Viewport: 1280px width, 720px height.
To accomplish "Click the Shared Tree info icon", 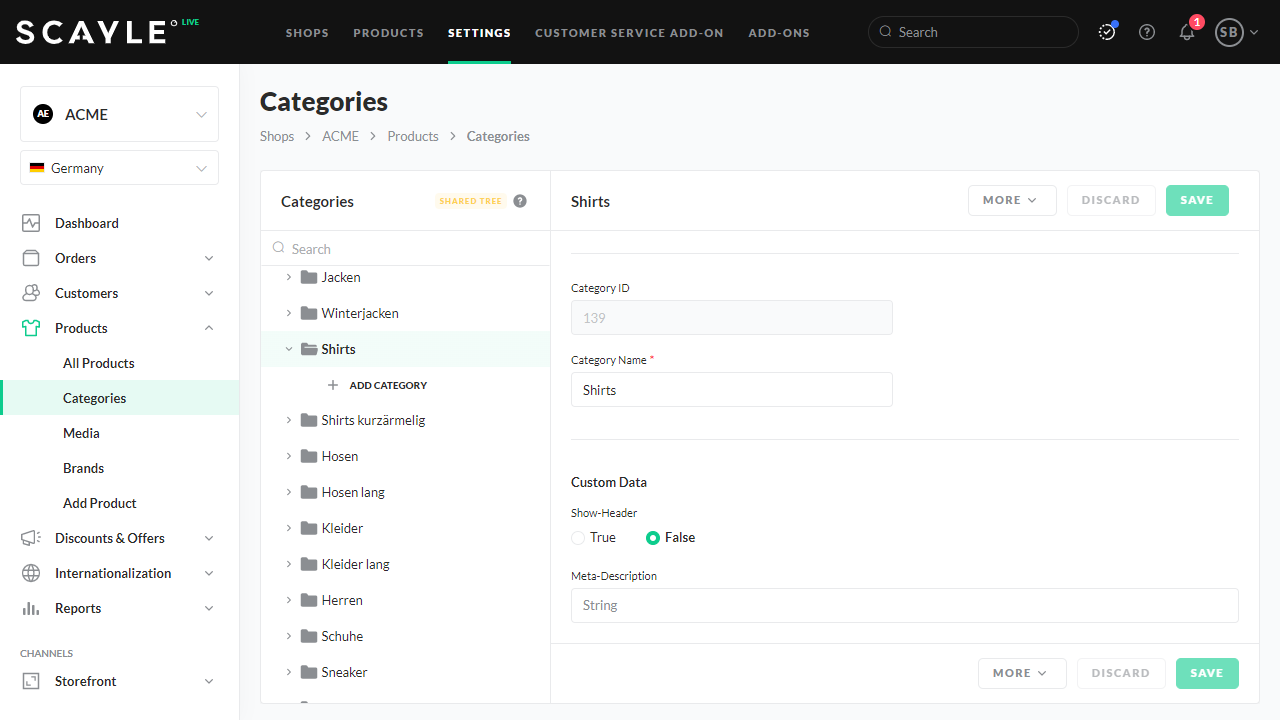I will [520, 201].
